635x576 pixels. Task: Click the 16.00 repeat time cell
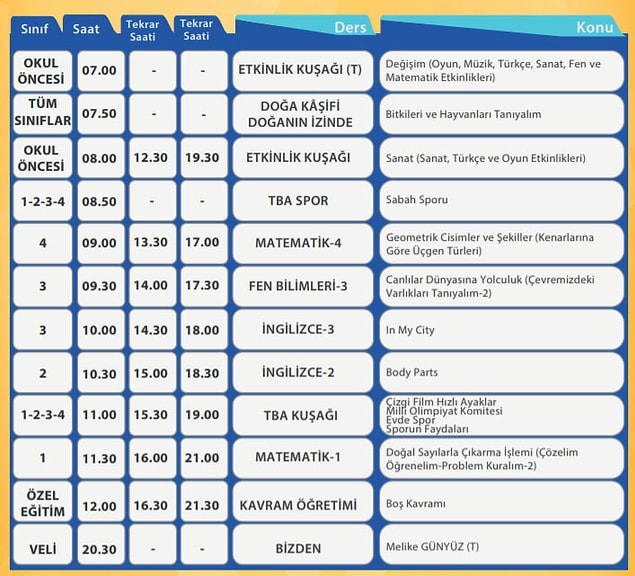(153, 459)
